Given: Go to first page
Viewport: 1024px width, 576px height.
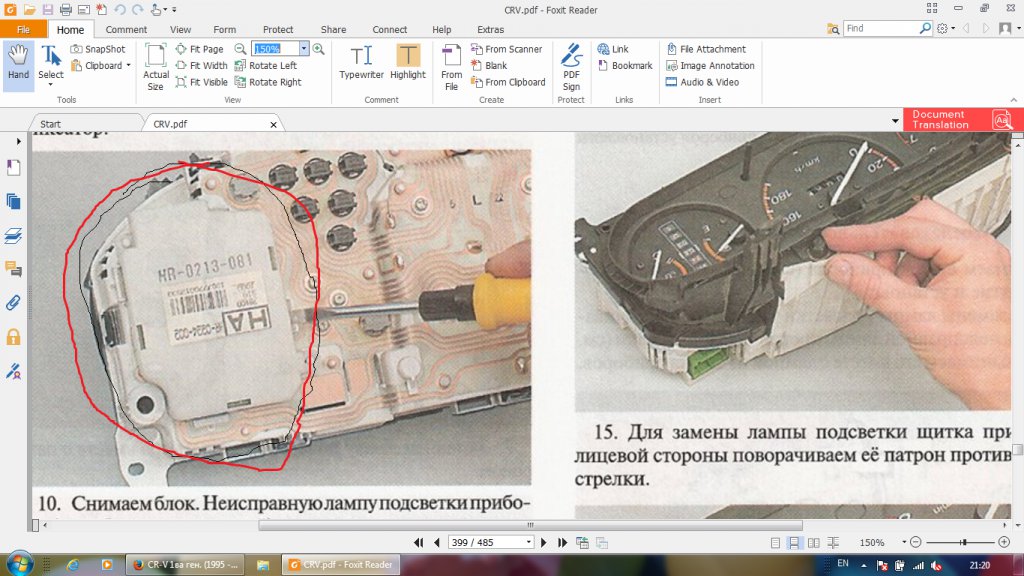Looking at the screenshot, I should [419, 543].
